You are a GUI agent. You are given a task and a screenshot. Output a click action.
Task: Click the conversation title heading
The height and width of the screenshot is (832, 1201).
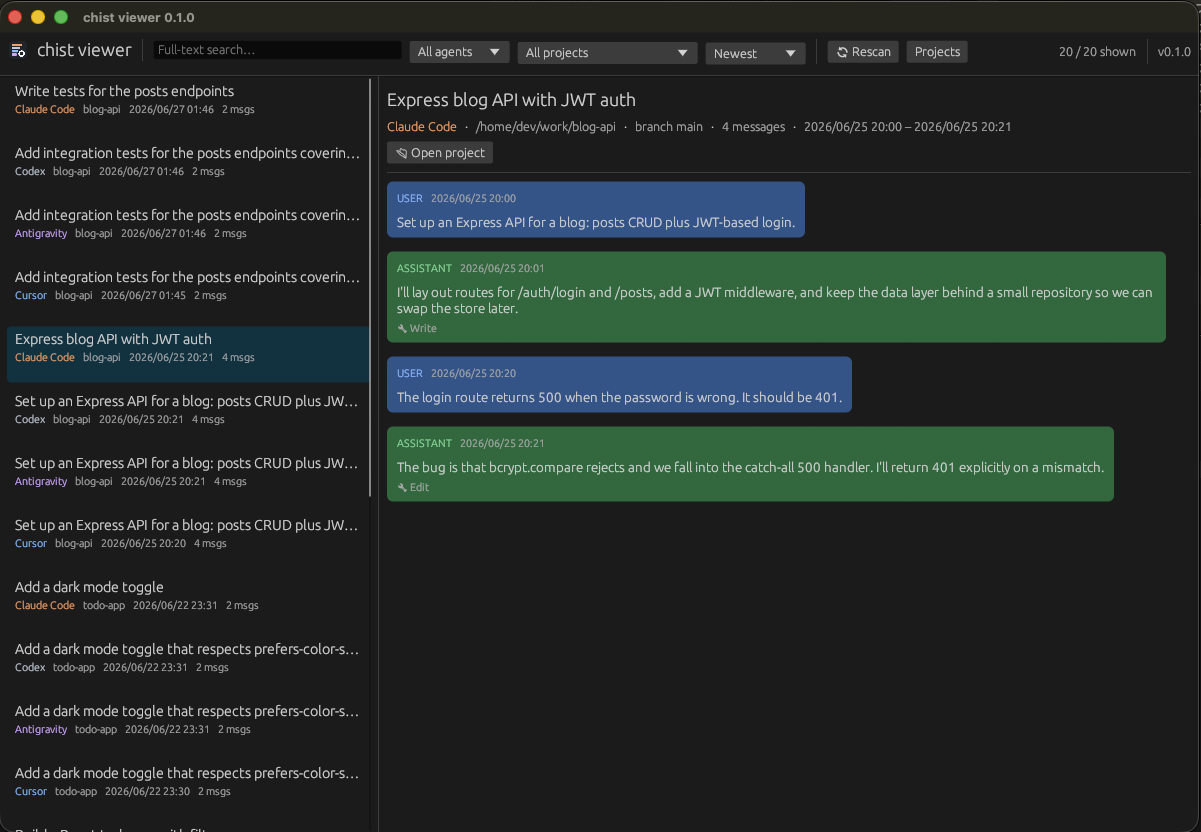[x=511, y=100]
